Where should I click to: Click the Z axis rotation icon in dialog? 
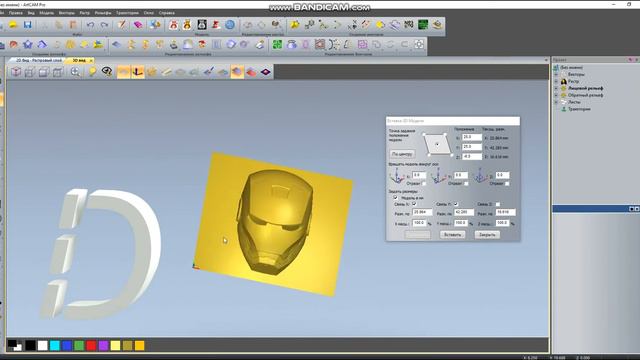(480, 176)
